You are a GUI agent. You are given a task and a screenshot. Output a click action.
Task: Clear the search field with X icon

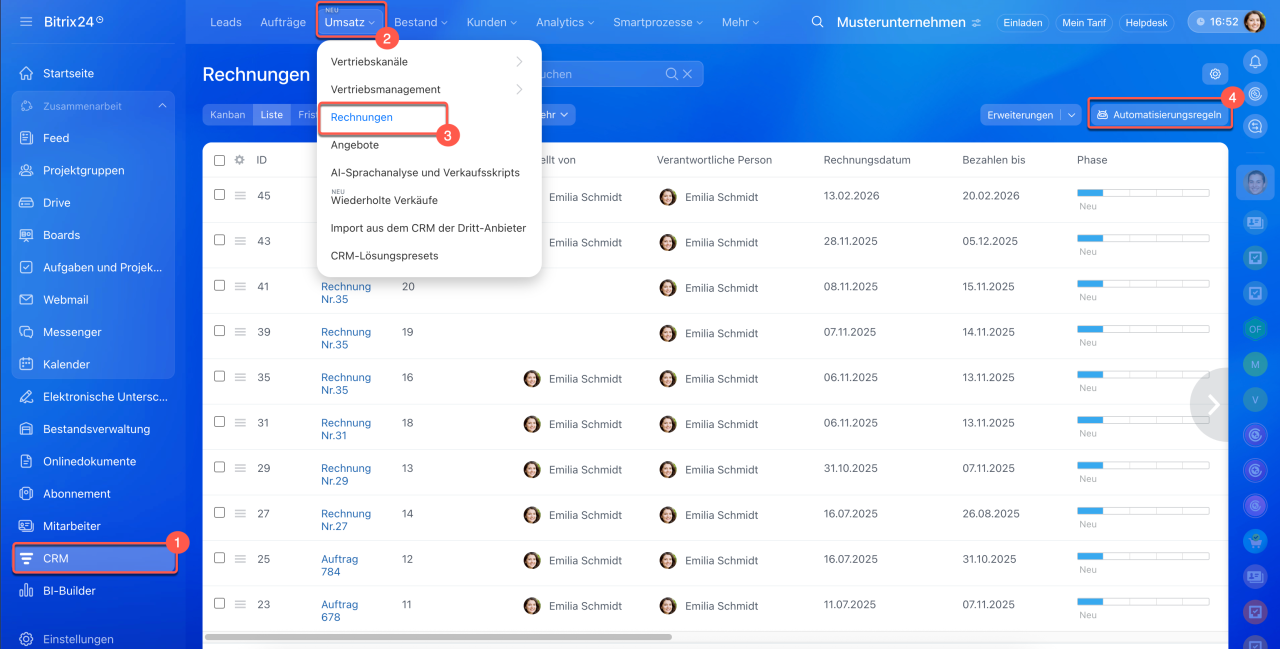[x=687, y=74]
